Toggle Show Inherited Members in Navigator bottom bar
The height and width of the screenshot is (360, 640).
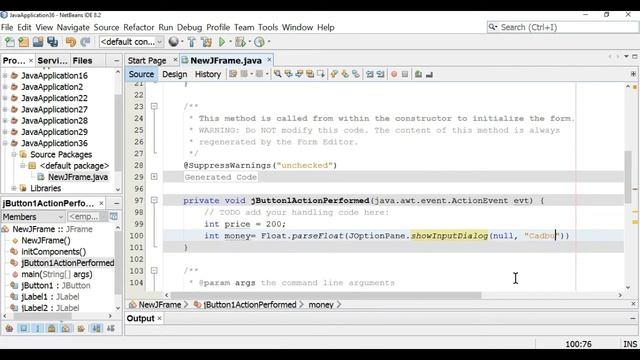point(9,328)
